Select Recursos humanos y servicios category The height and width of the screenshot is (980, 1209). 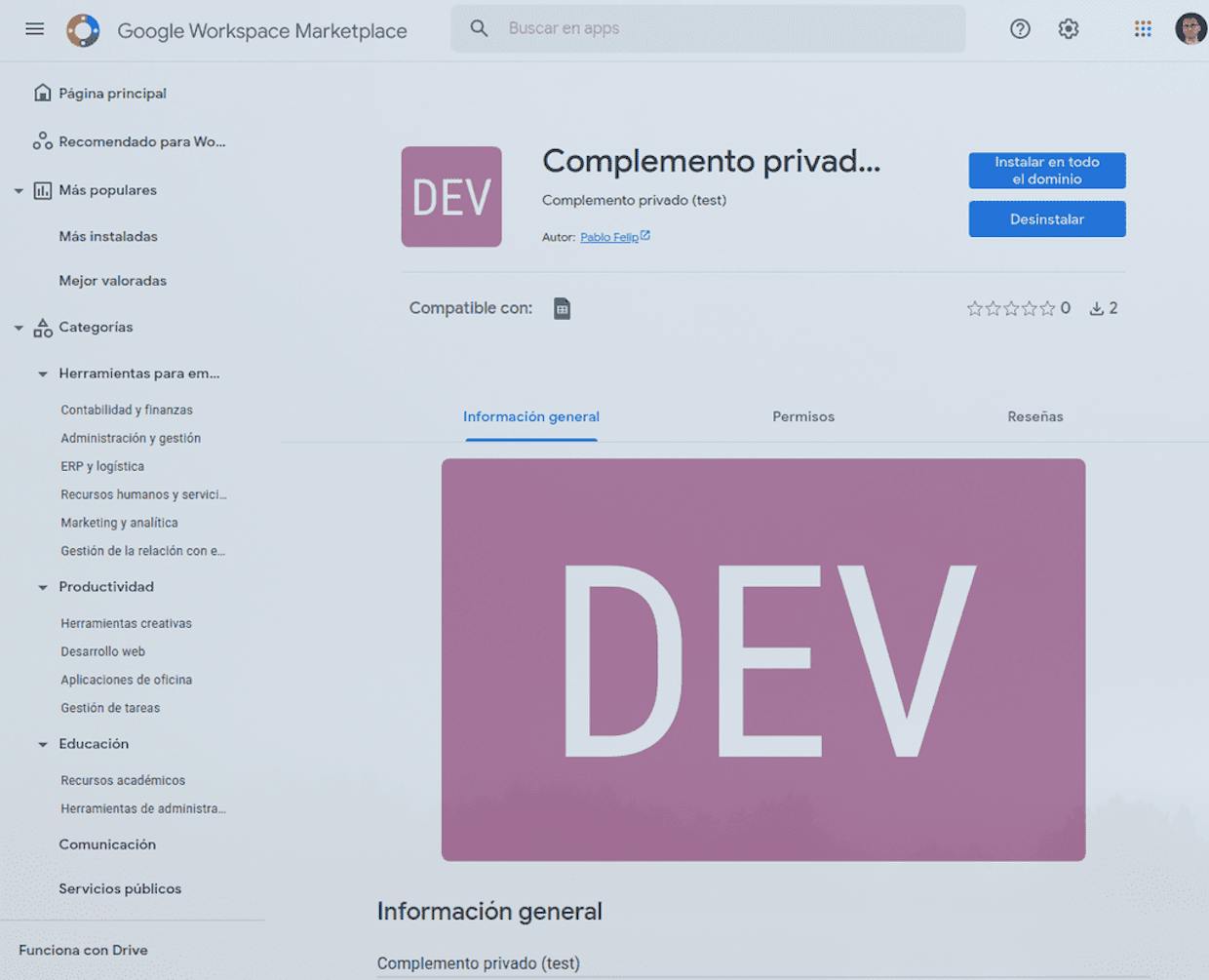click(x=143, y=494)
